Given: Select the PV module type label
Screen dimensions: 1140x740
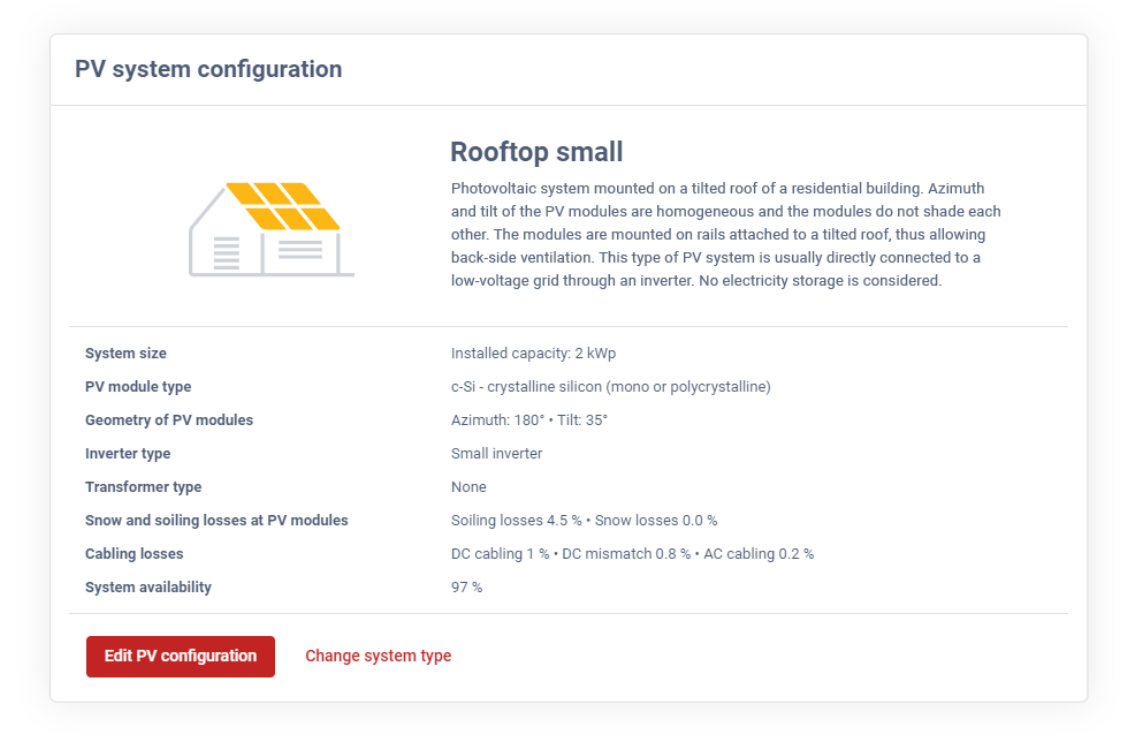Looking at the screenshot, I should (x=138, y=387).
